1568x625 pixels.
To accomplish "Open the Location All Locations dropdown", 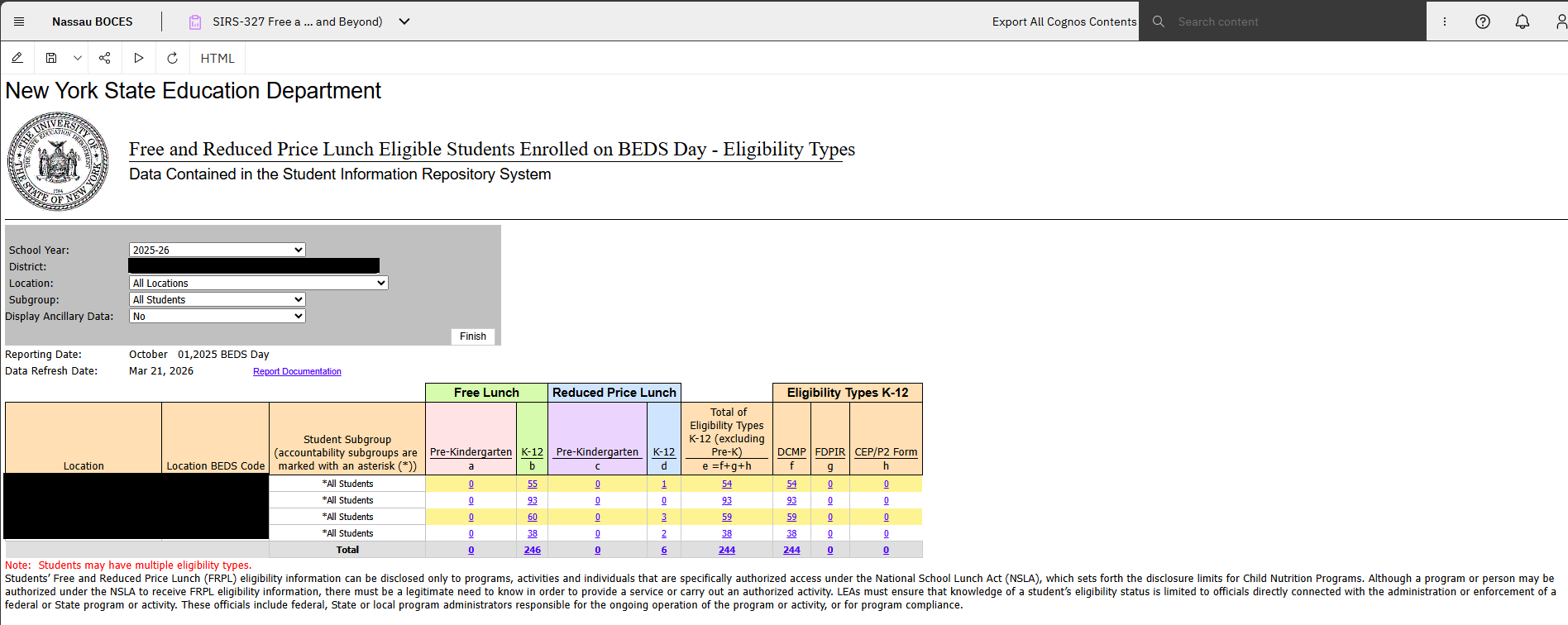I will coord(259,283).
